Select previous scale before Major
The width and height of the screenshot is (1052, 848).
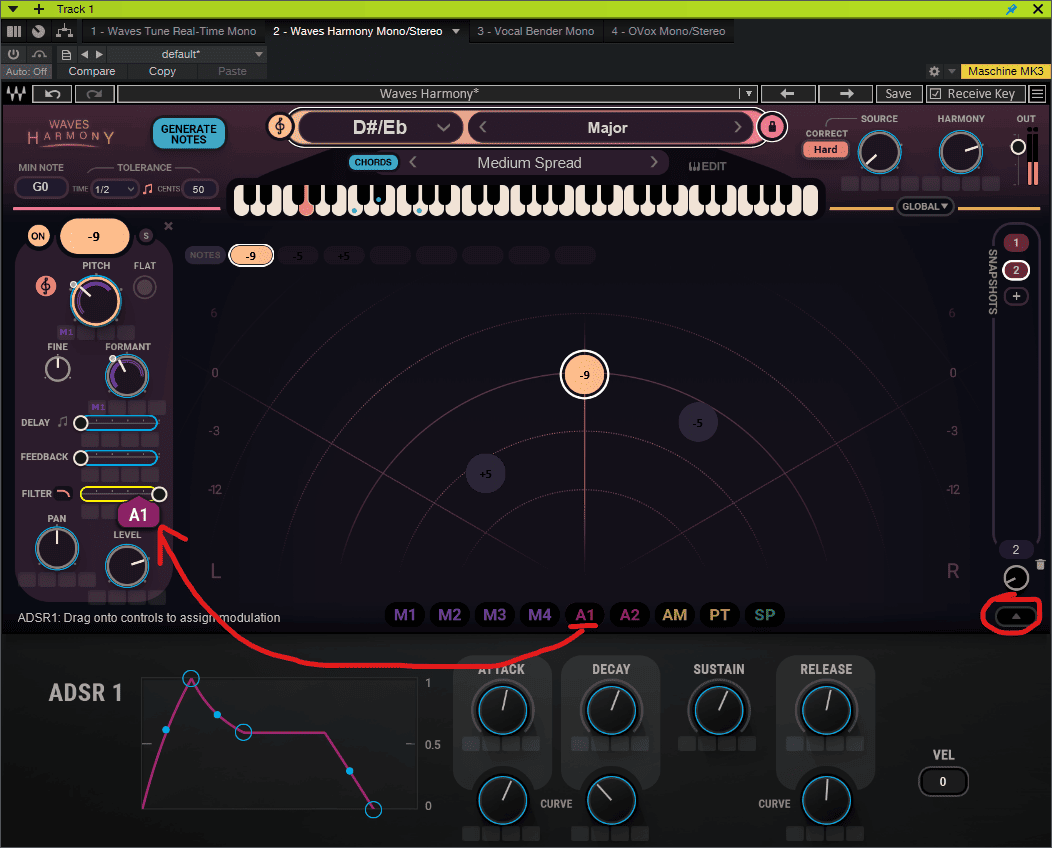pyautogui.click(x=482, y=127)
